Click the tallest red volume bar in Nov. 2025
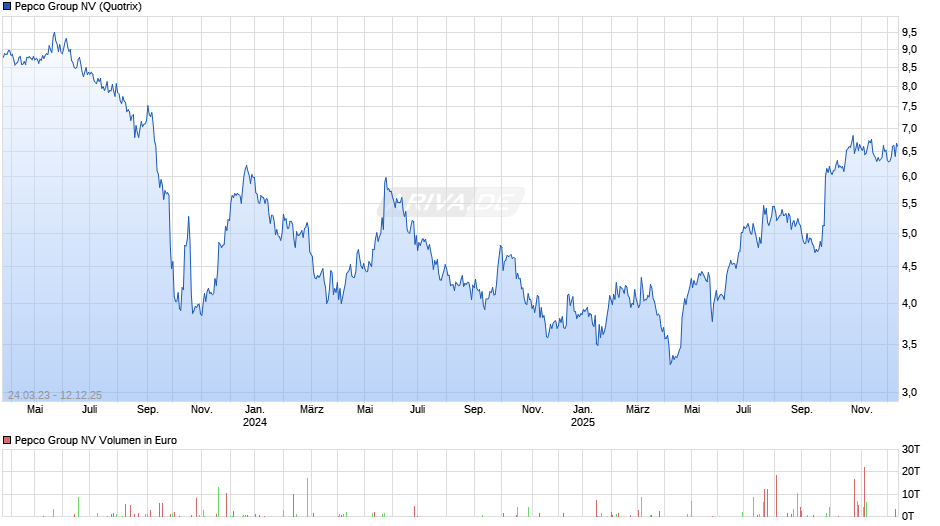 pos(864,492)
